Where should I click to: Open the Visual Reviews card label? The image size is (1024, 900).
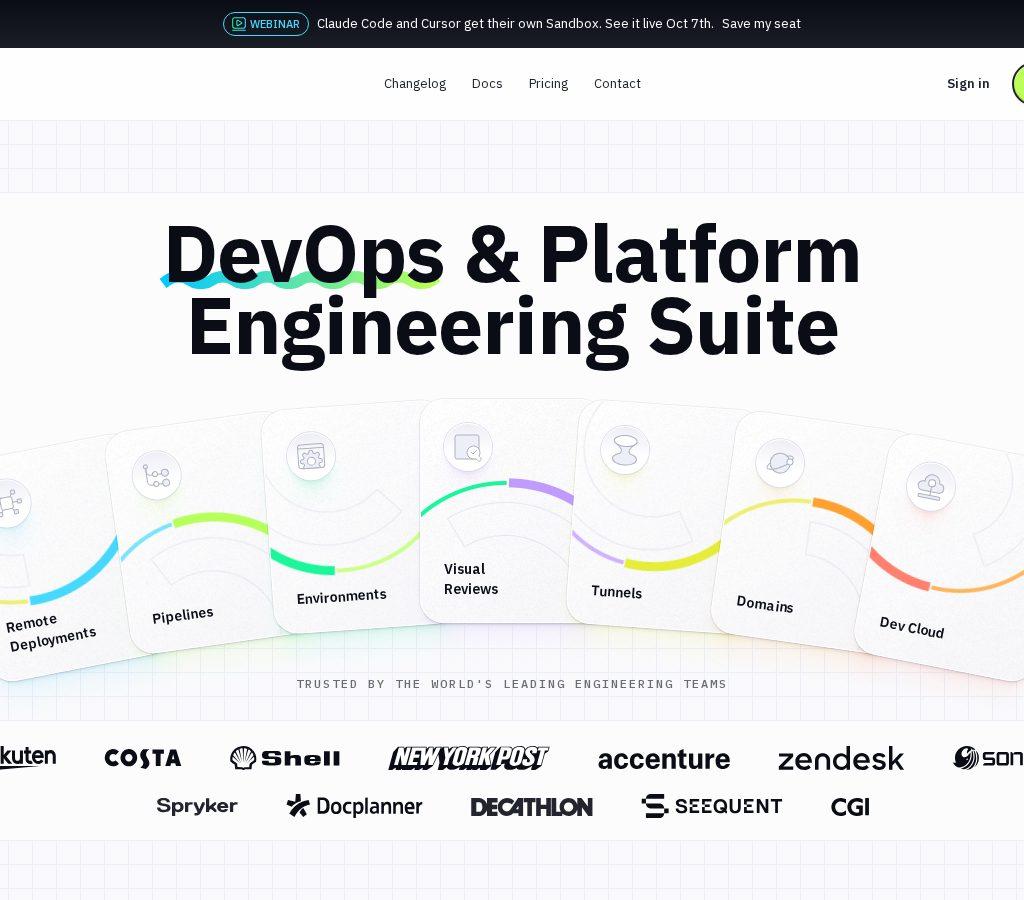tap(471, 579)
